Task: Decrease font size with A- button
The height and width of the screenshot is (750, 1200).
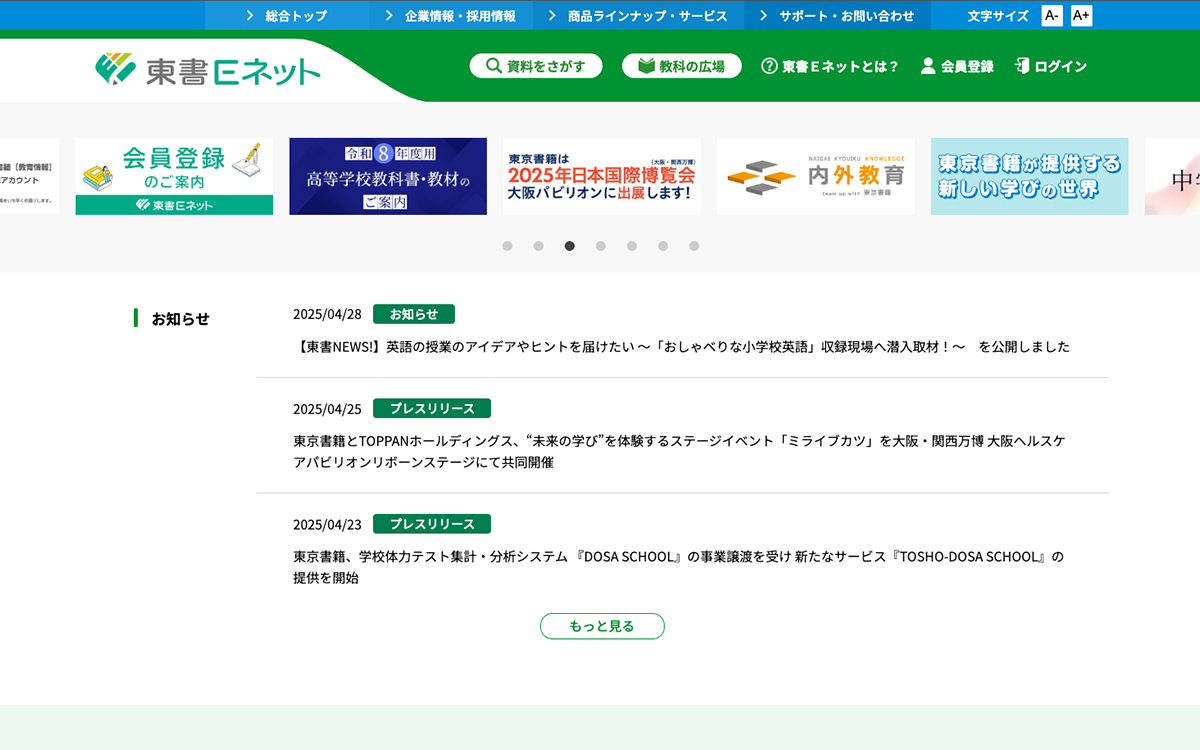Action: (x=1052, y=16)
